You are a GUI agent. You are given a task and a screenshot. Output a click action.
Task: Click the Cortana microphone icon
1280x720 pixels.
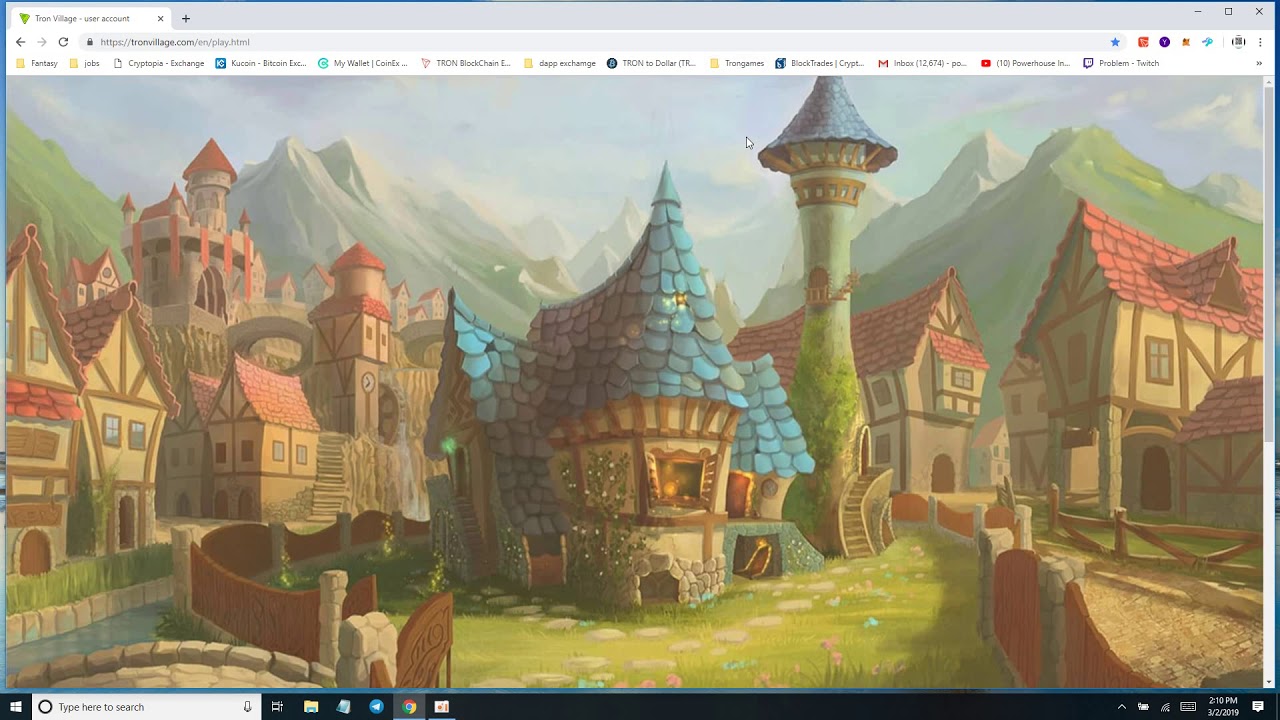click(x=247, y=707)
